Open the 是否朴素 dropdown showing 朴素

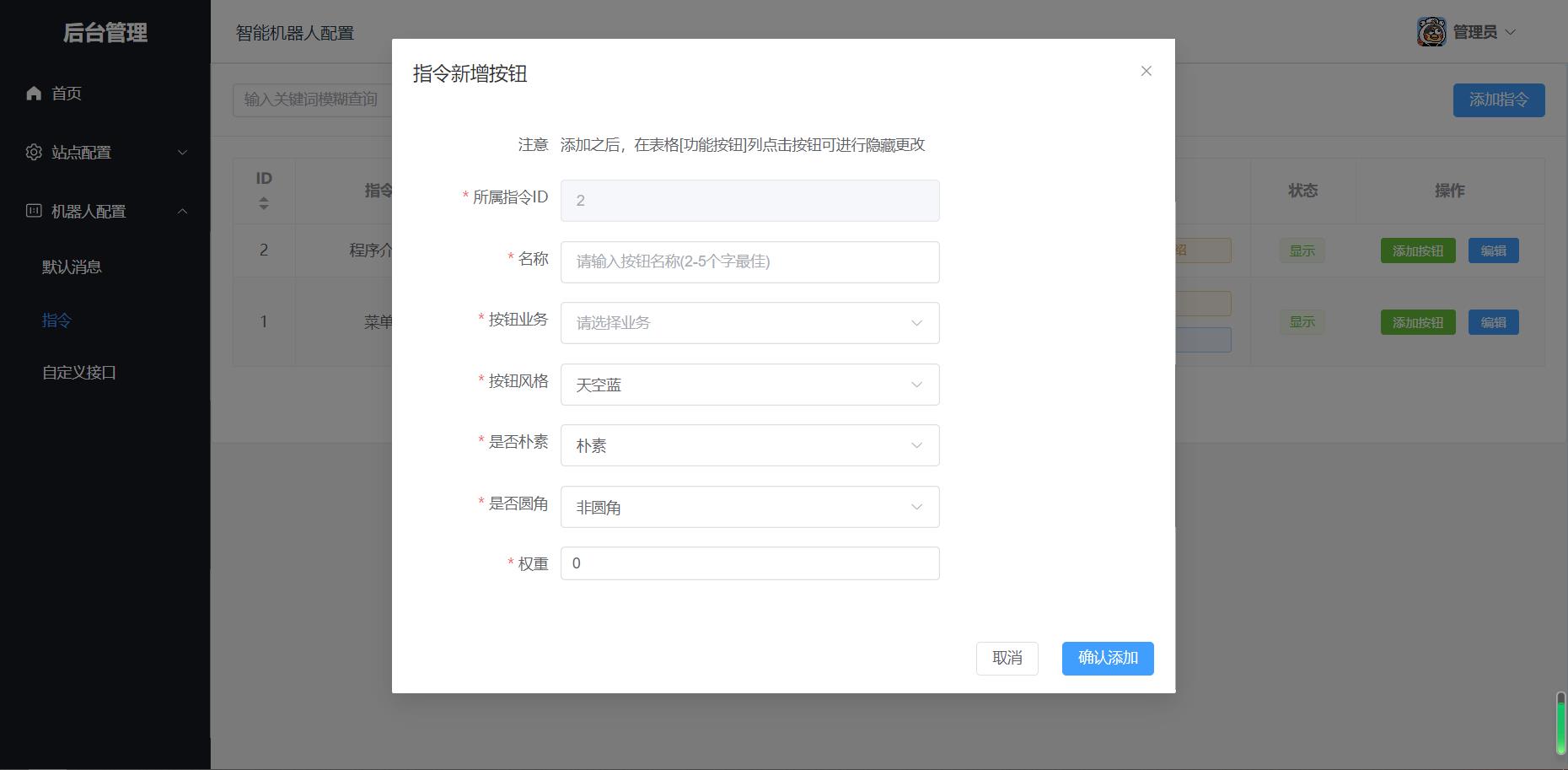[749, 445]
